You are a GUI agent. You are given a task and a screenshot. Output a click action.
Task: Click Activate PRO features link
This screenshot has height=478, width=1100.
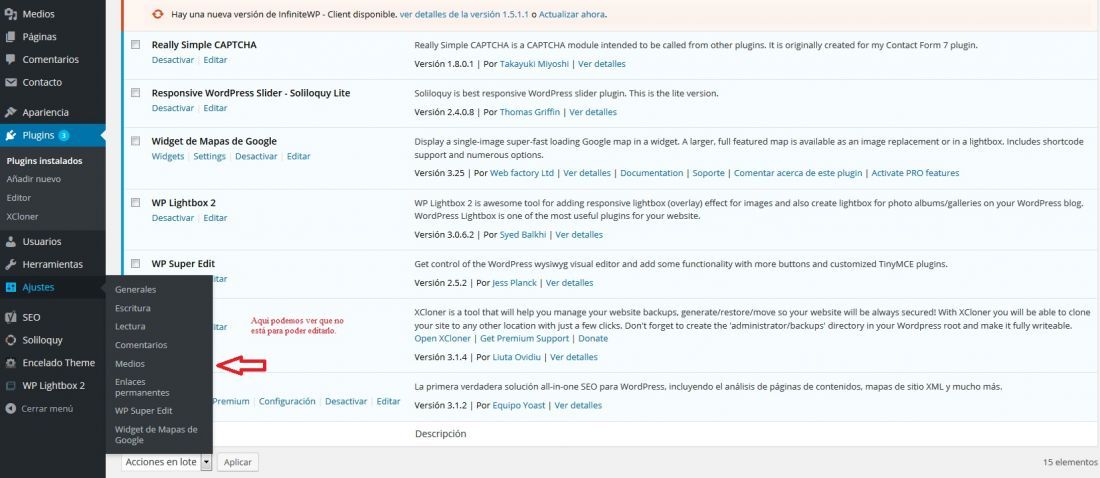pos(915,173)
